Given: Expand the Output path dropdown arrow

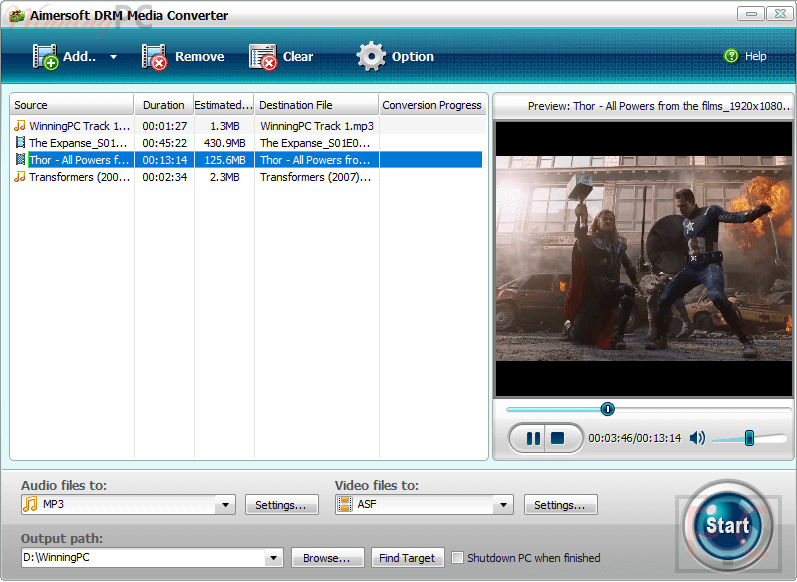Looking at the screenshot, I should [273, 558].
